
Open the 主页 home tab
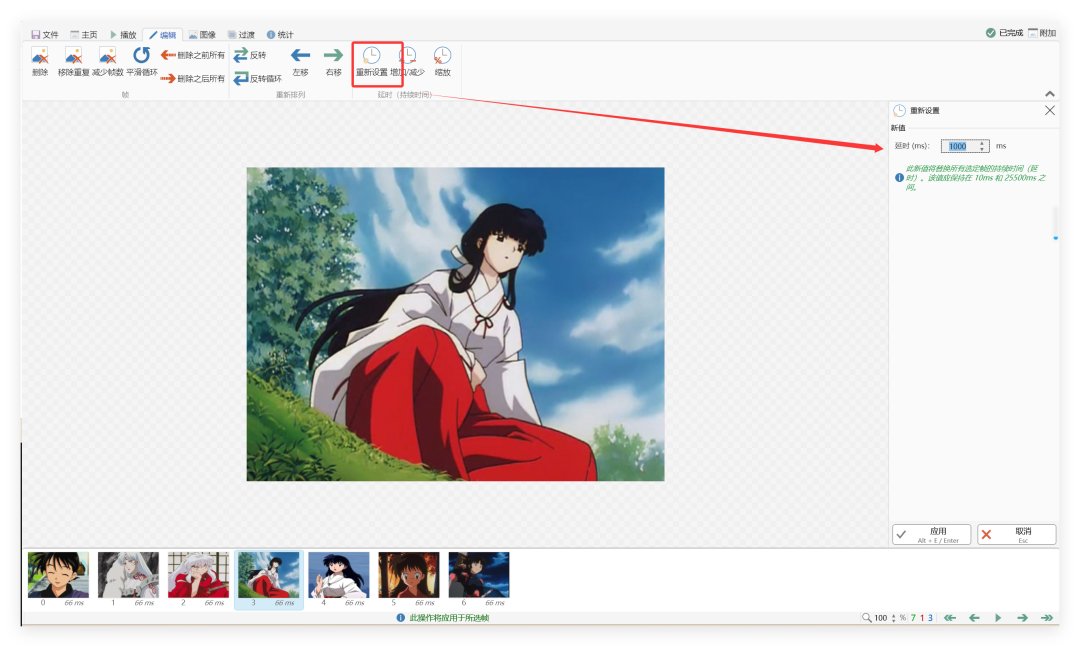point(84,34)
